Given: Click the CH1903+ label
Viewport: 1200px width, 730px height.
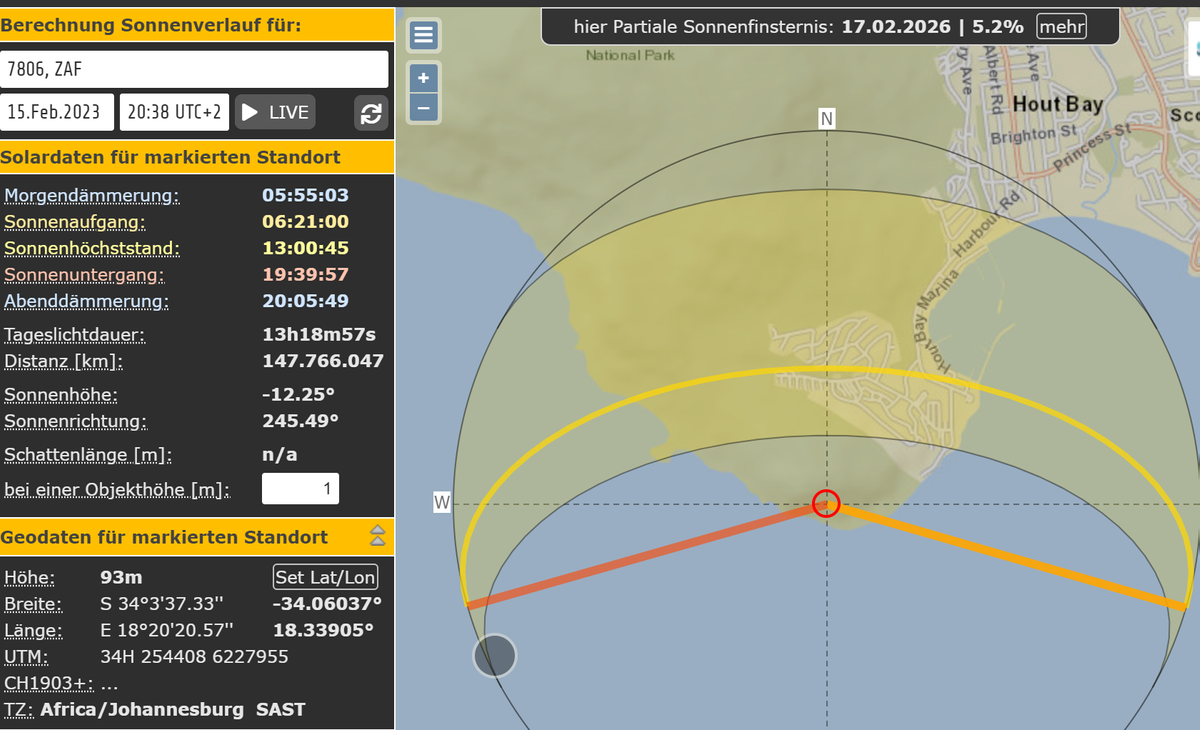Looking at the screenshot, I should coord(48,684).
